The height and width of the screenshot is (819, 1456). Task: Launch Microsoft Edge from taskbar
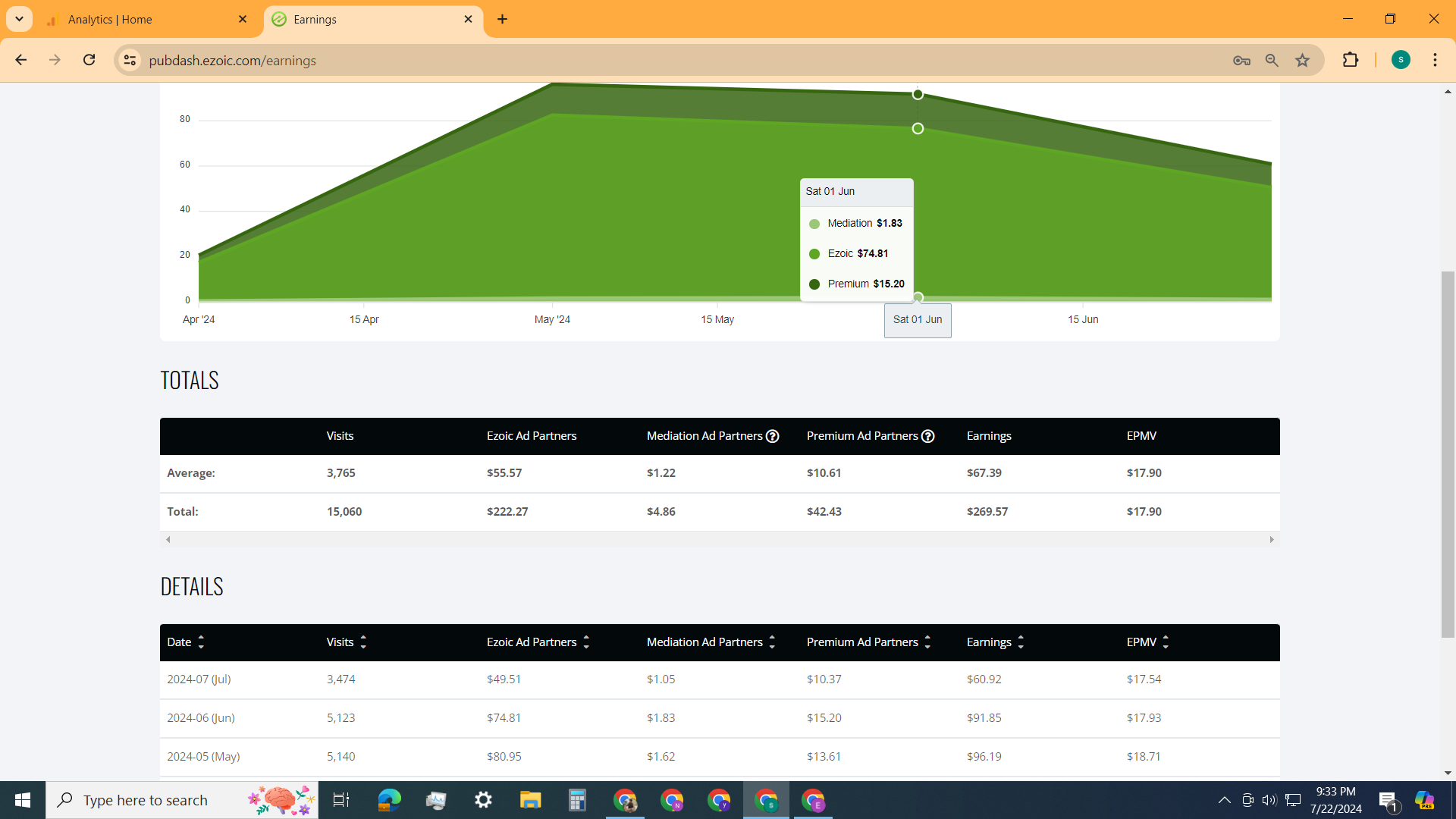[x=389, y=800]
